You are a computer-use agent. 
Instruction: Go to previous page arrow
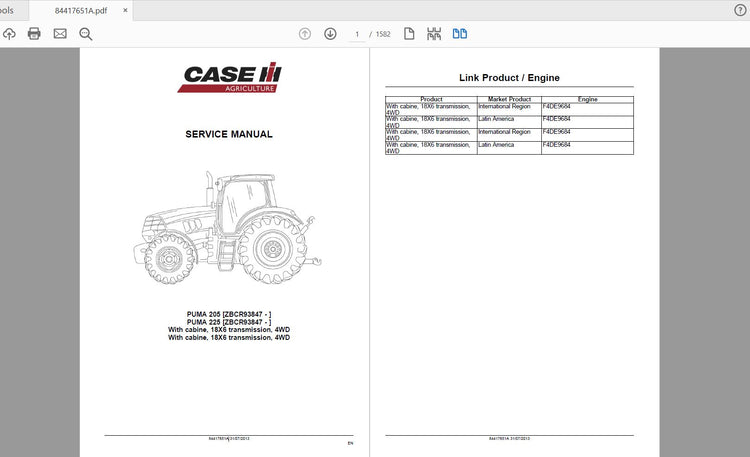click(x=305, y=34)
